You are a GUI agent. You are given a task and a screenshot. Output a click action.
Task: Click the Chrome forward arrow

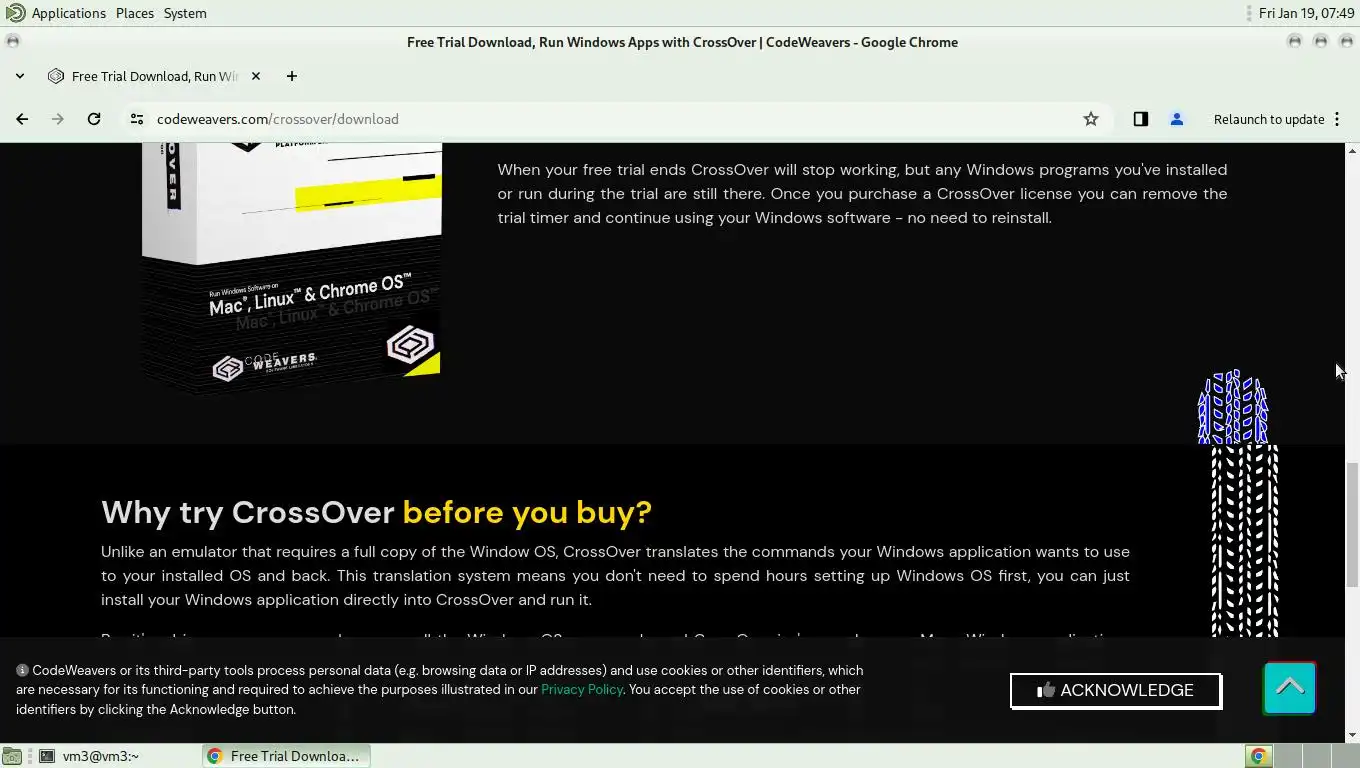(58, 119)
